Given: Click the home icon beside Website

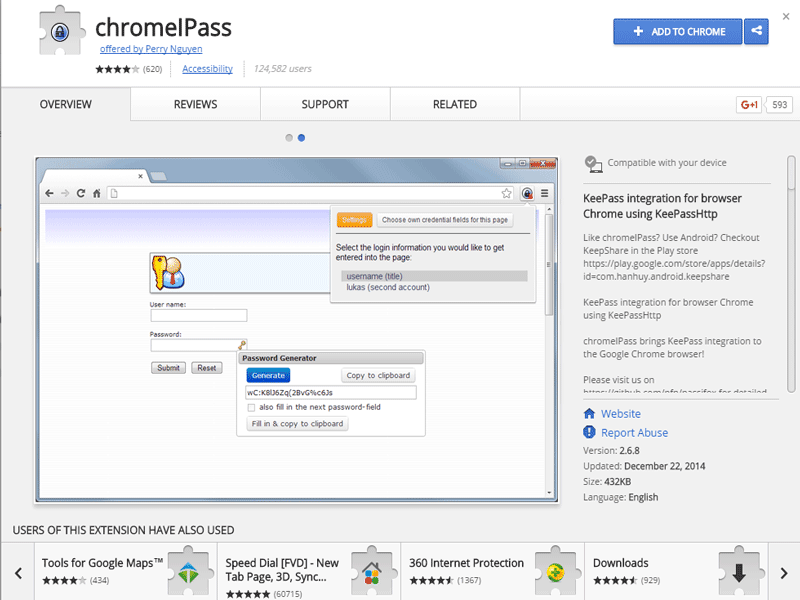Looking at the screenshot, I should tap(589, 413).
